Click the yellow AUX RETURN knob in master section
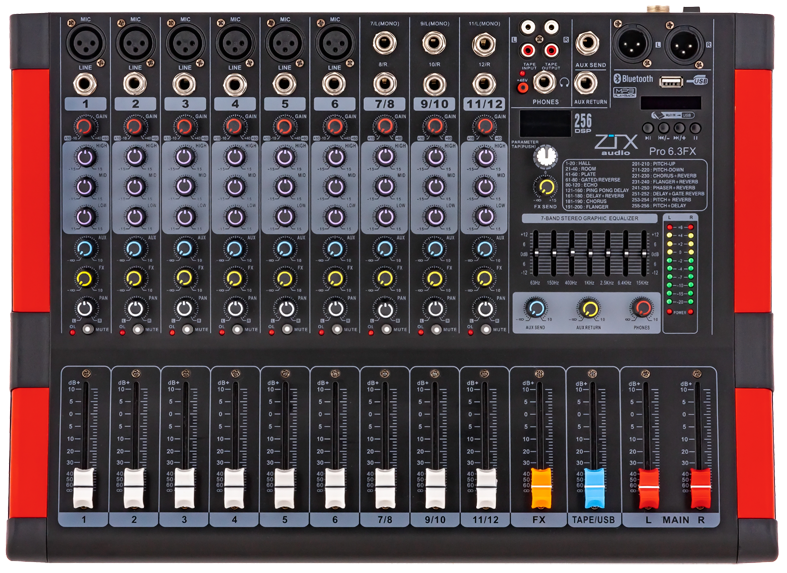Viewport: 787px width, 573px height. pos(589,308)
